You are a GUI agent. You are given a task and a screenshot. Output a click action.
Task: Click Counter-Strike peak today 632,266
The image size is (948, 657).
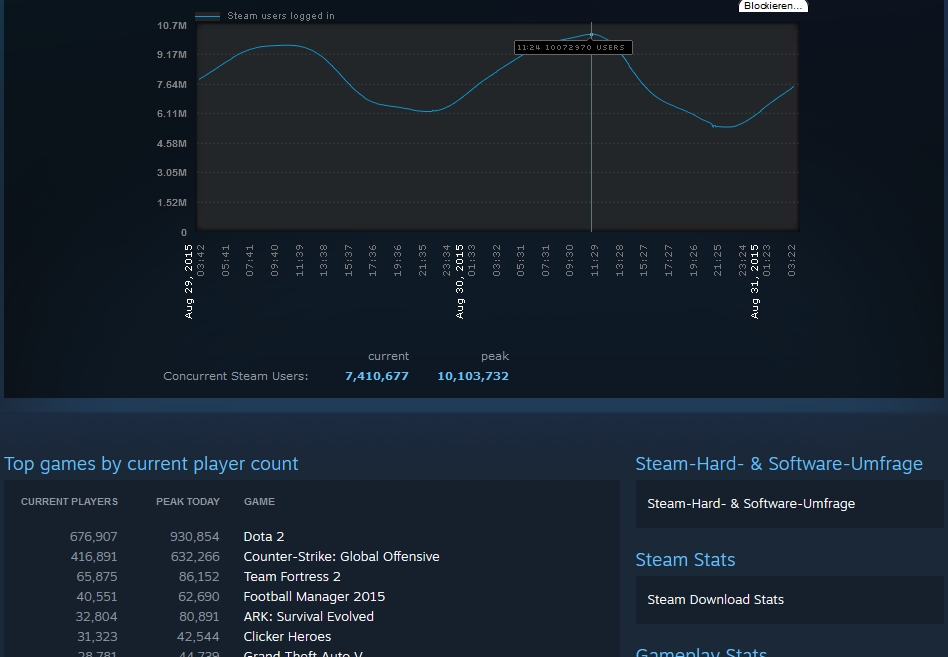(x=195, y=557)
